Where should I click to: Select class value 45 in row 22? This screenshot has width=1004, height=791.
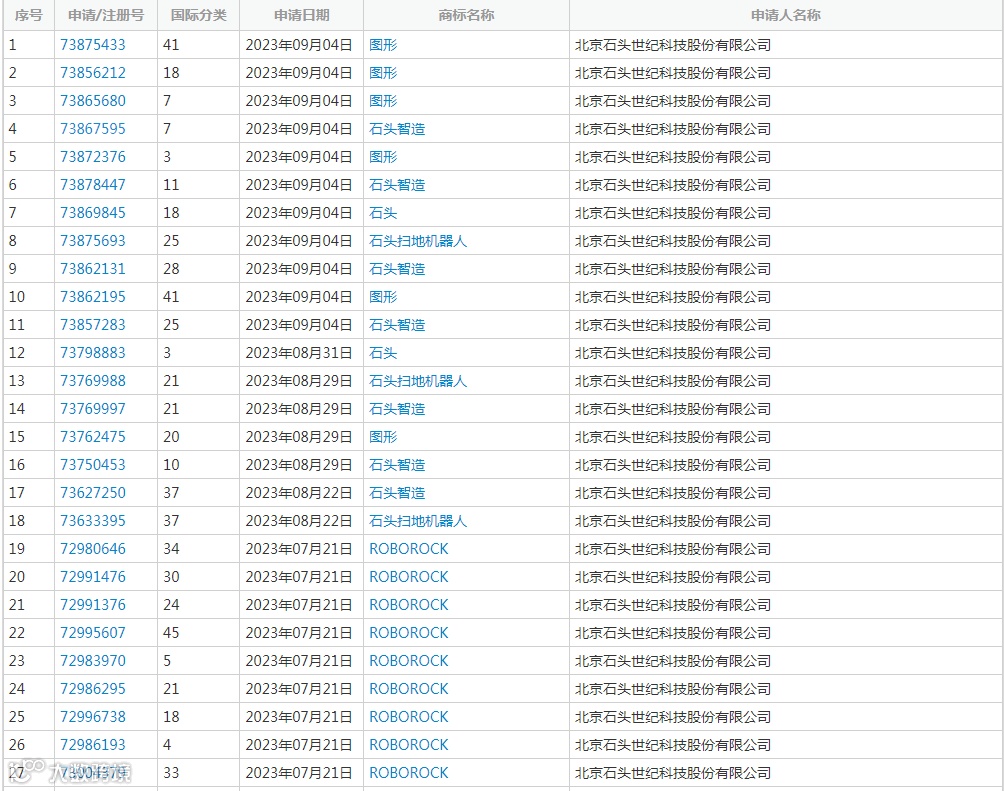click(171, 633)
